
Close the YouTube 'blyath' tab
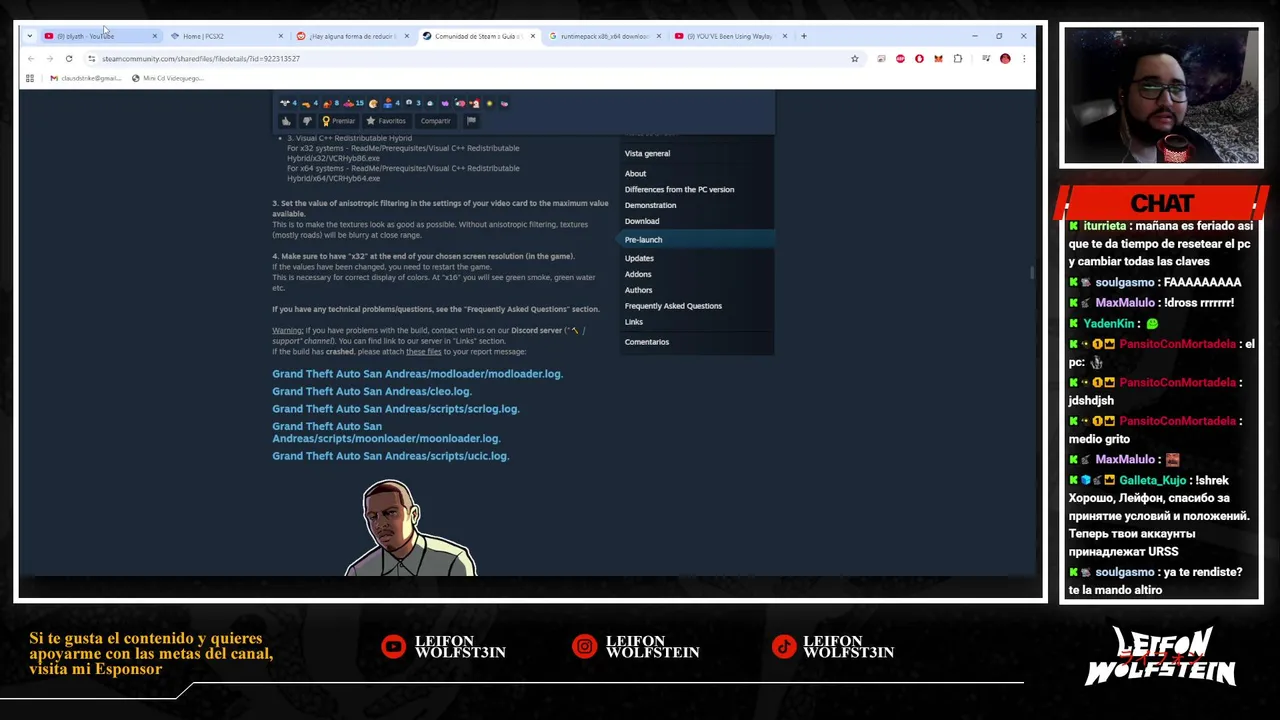click(x=155, y=36)
